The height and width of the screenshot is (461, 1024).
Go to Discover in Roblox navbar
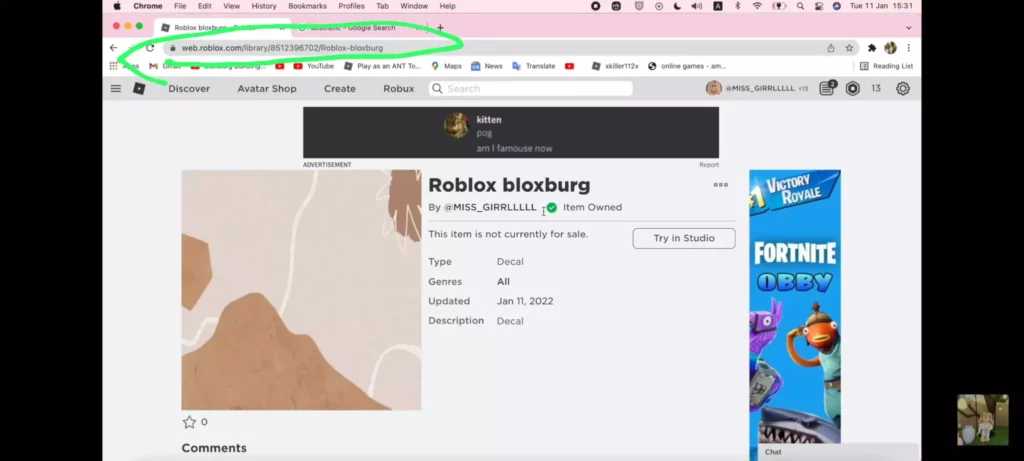(x=189, y=88)
